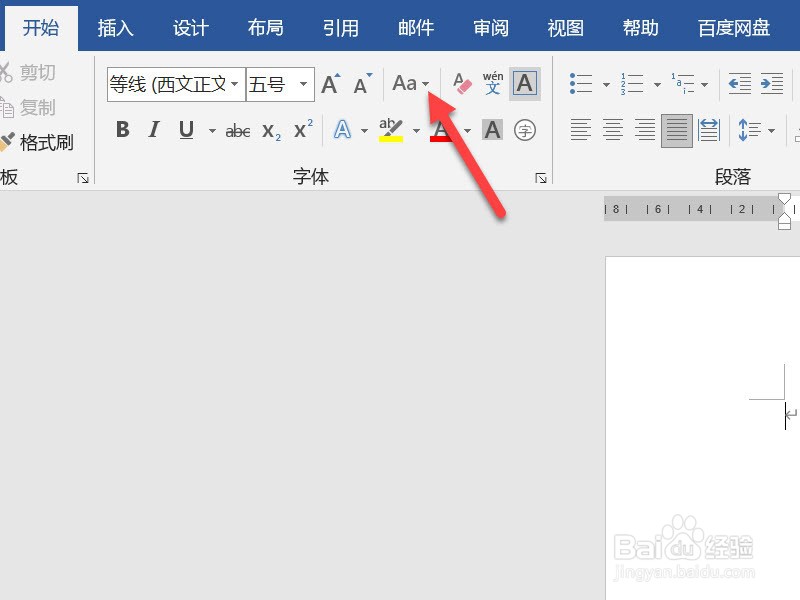Toggle strikethrough abc formatting
Screen dimensions: 800x600
238,131
